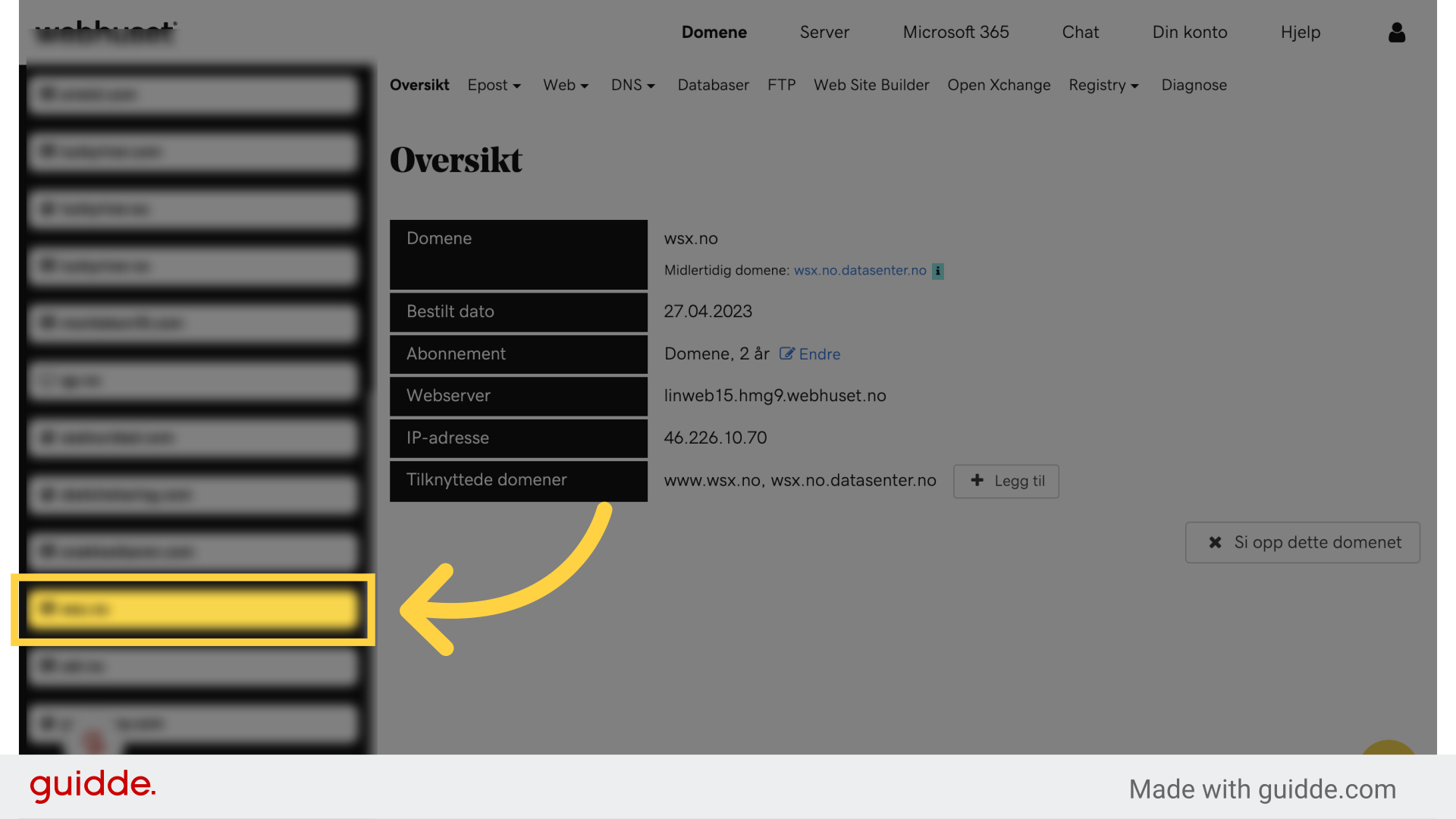Click the plus icon on Legg til
The height and width of the screenshot is (819, 1456).
click(x=977, y=480)
